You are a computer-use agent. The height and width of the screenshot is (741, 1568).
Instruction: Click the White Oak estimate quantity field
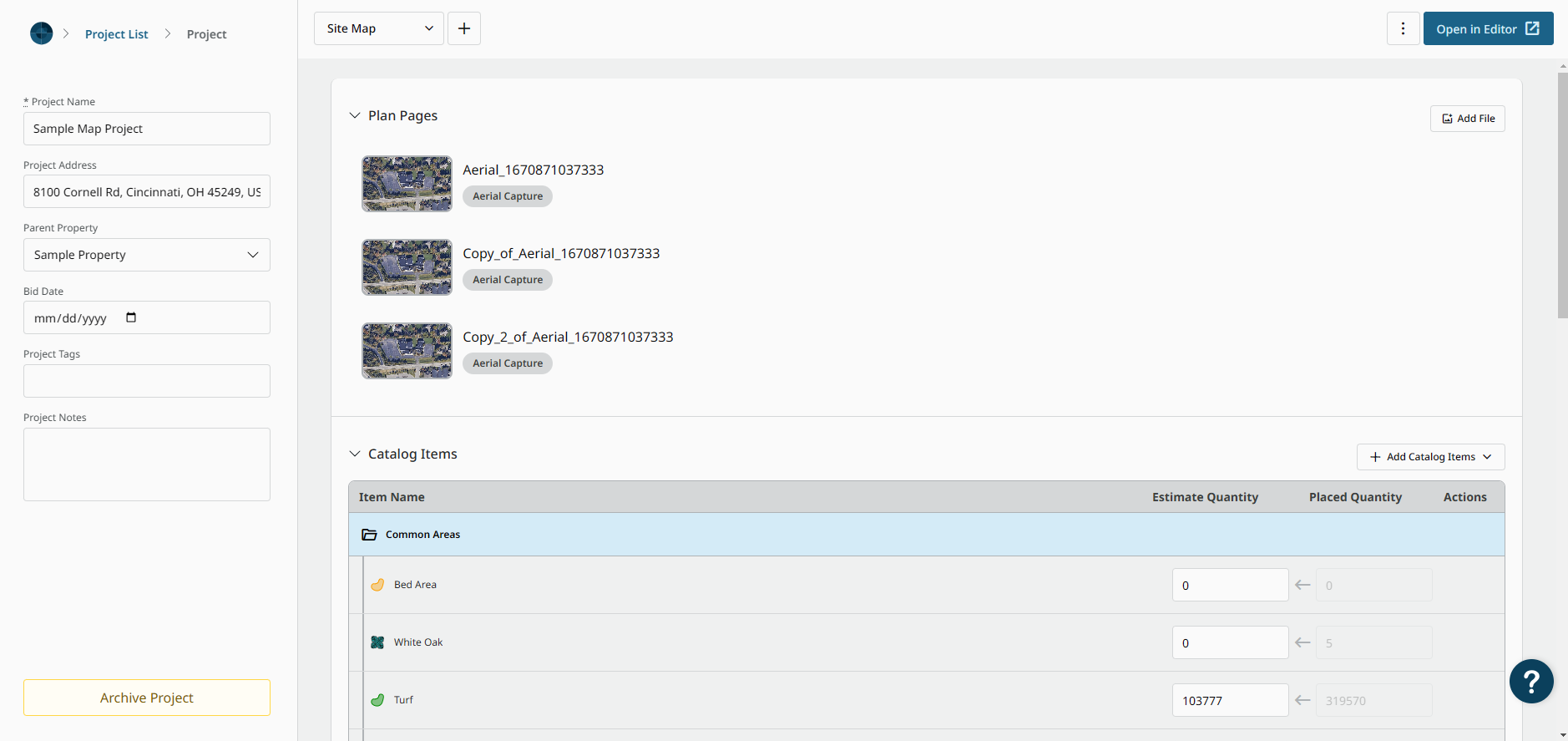(1230, 642)
